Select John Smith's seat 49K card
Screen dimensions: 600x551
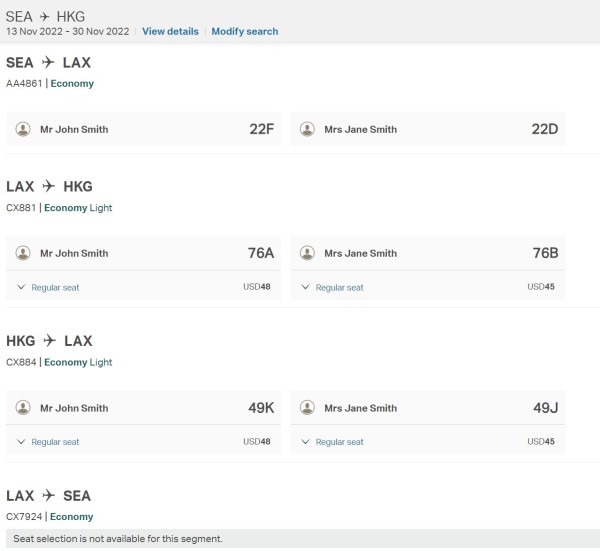click(x=145, y=408)
